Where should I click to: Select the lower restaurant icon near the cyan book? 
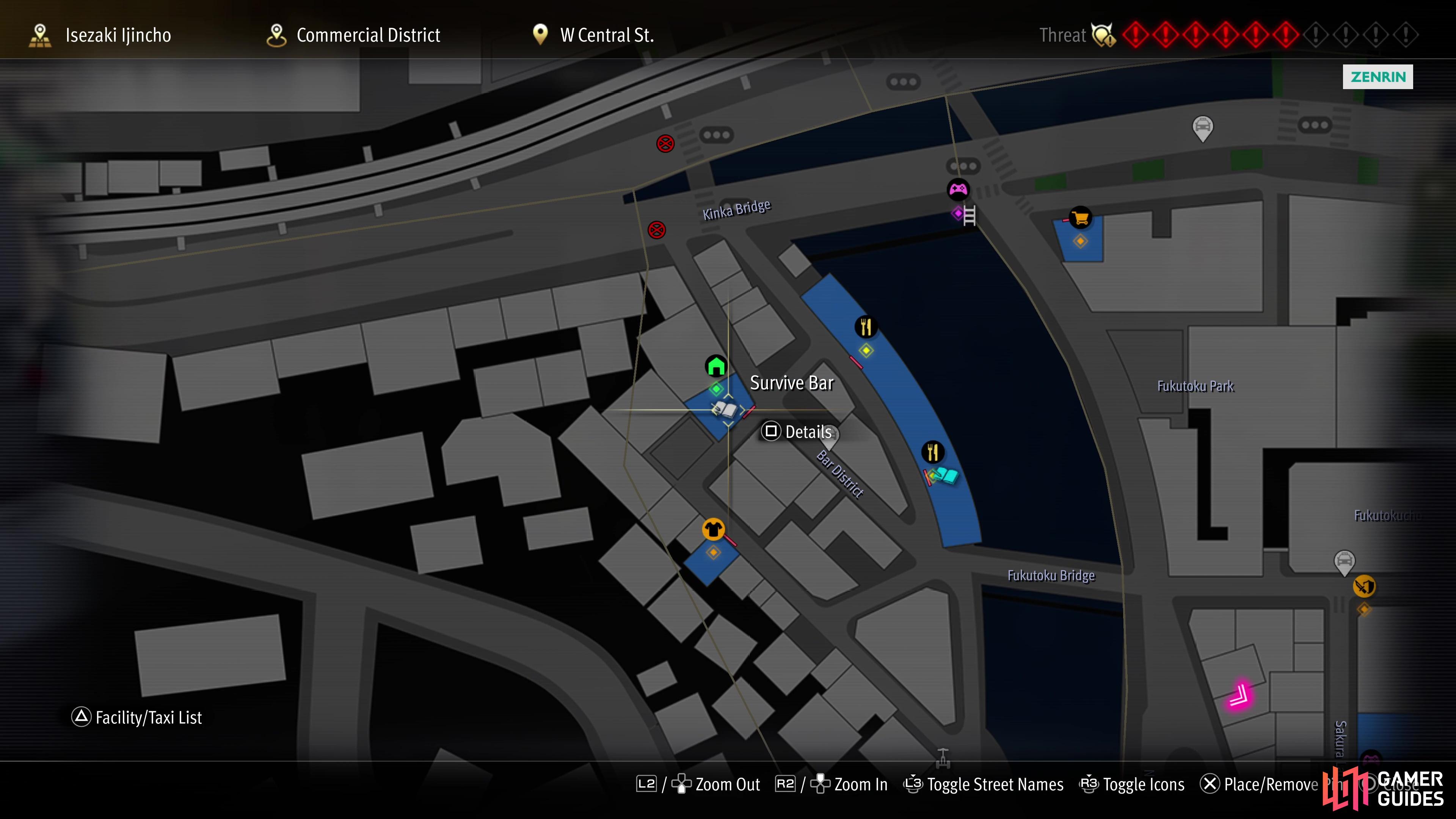[933, 452]
